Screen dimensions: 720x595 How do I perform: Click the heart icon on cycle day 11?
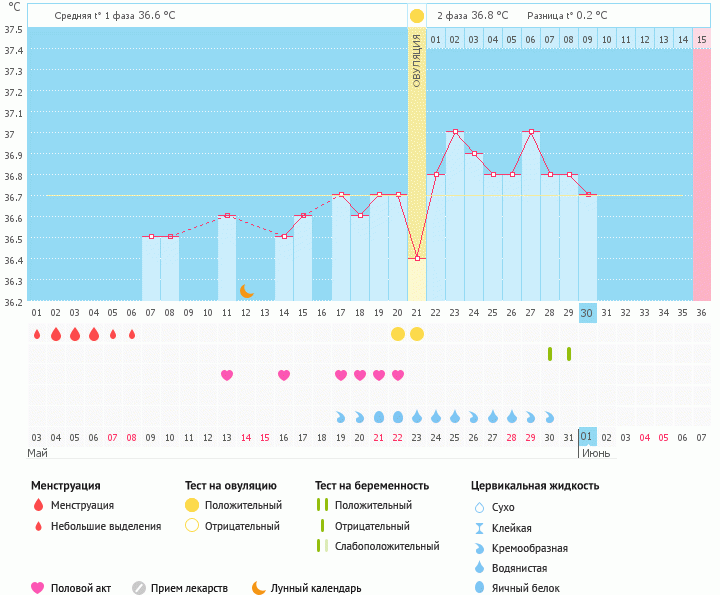(x=227, y=375)
